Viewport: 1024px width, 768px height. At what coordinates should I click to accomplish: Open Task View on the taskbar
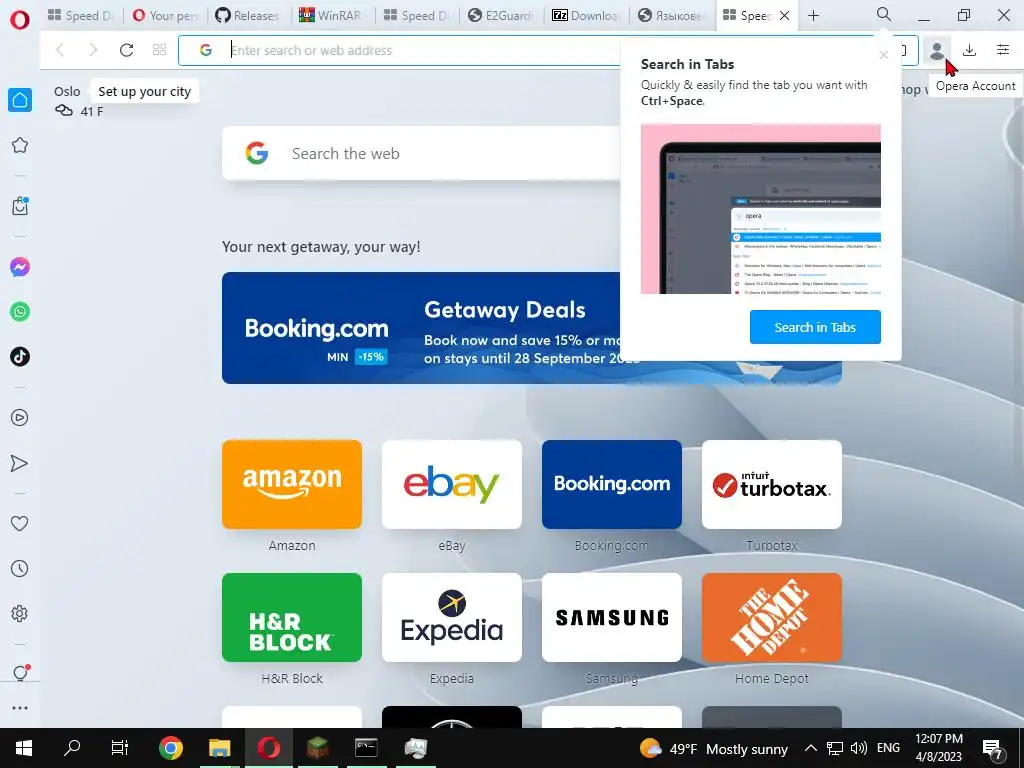tap(120, 748)
